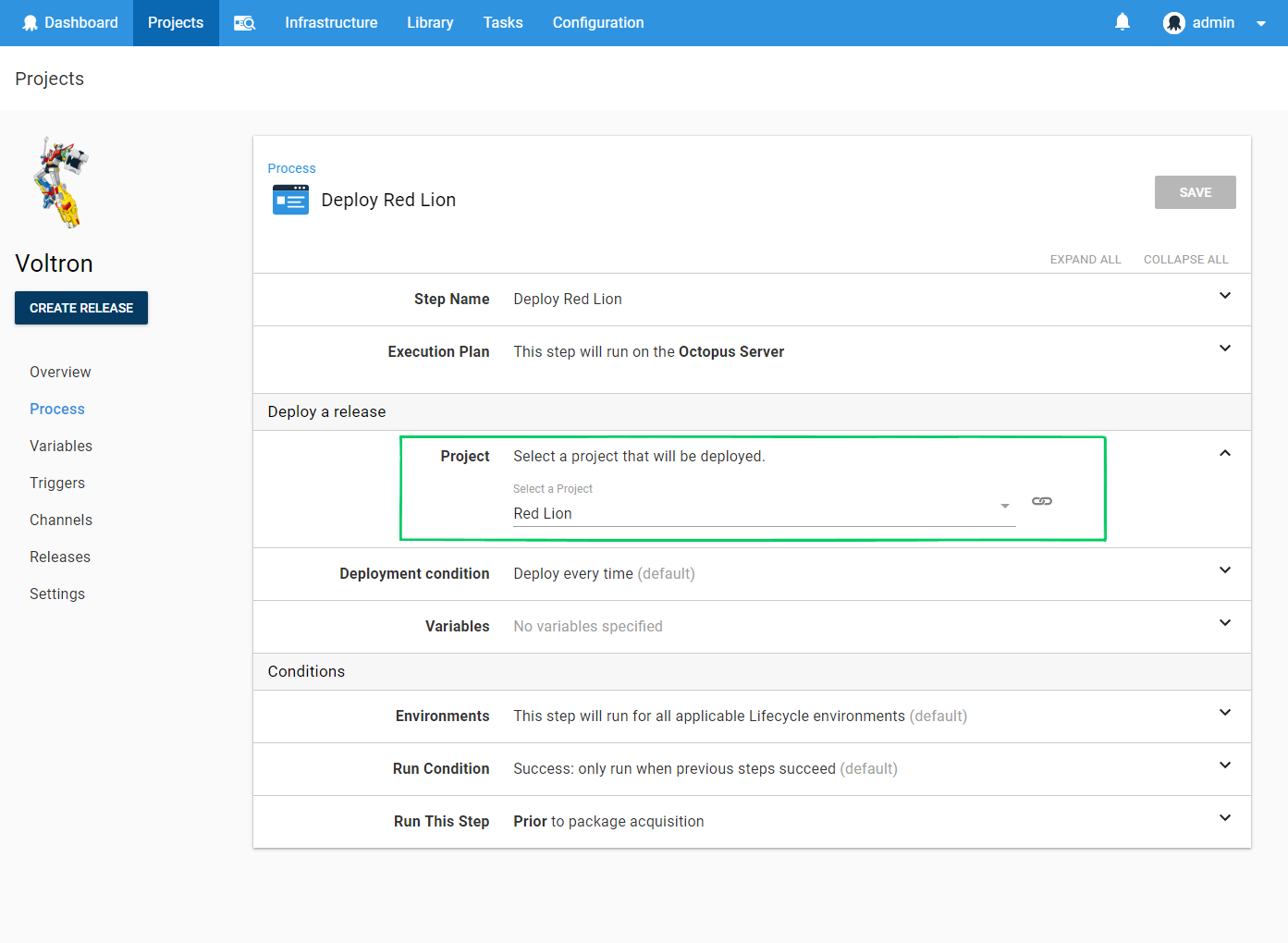Collapse the highlighted Project section
Viewport: 1288px width, 943px height.
point(1224,452)
